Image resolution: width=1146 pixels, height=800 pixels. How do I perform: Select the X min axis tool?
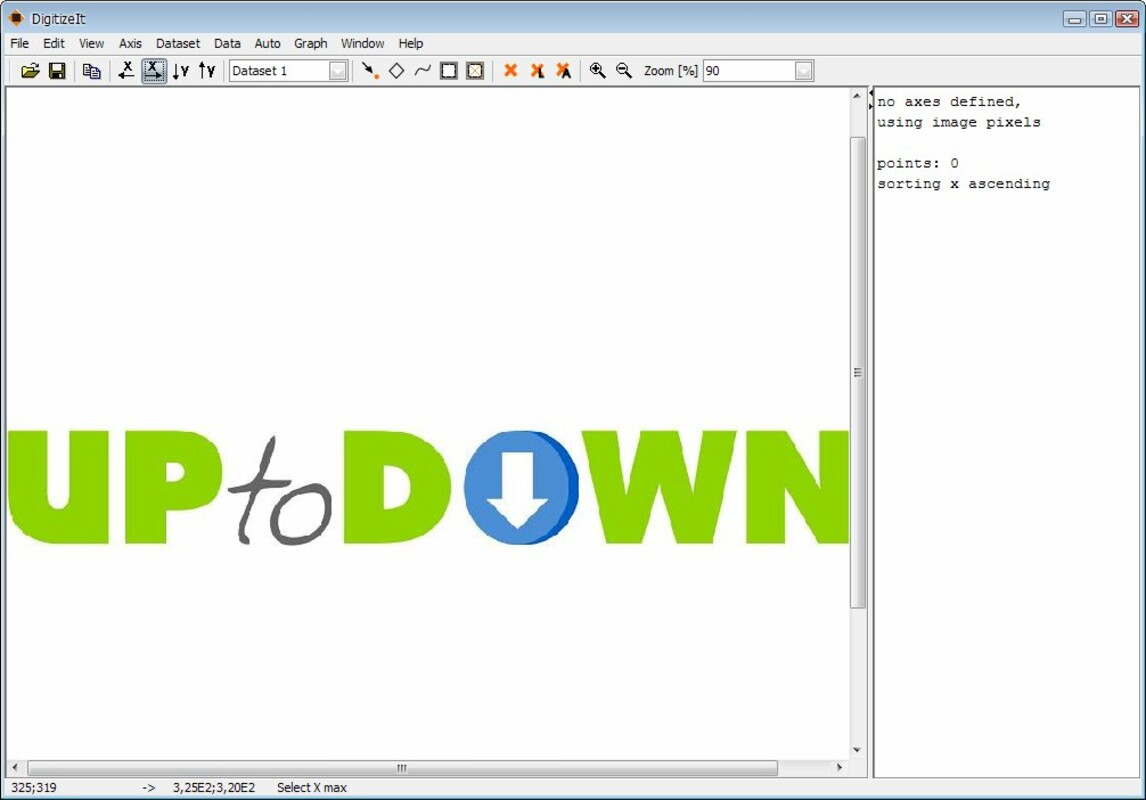126,71
